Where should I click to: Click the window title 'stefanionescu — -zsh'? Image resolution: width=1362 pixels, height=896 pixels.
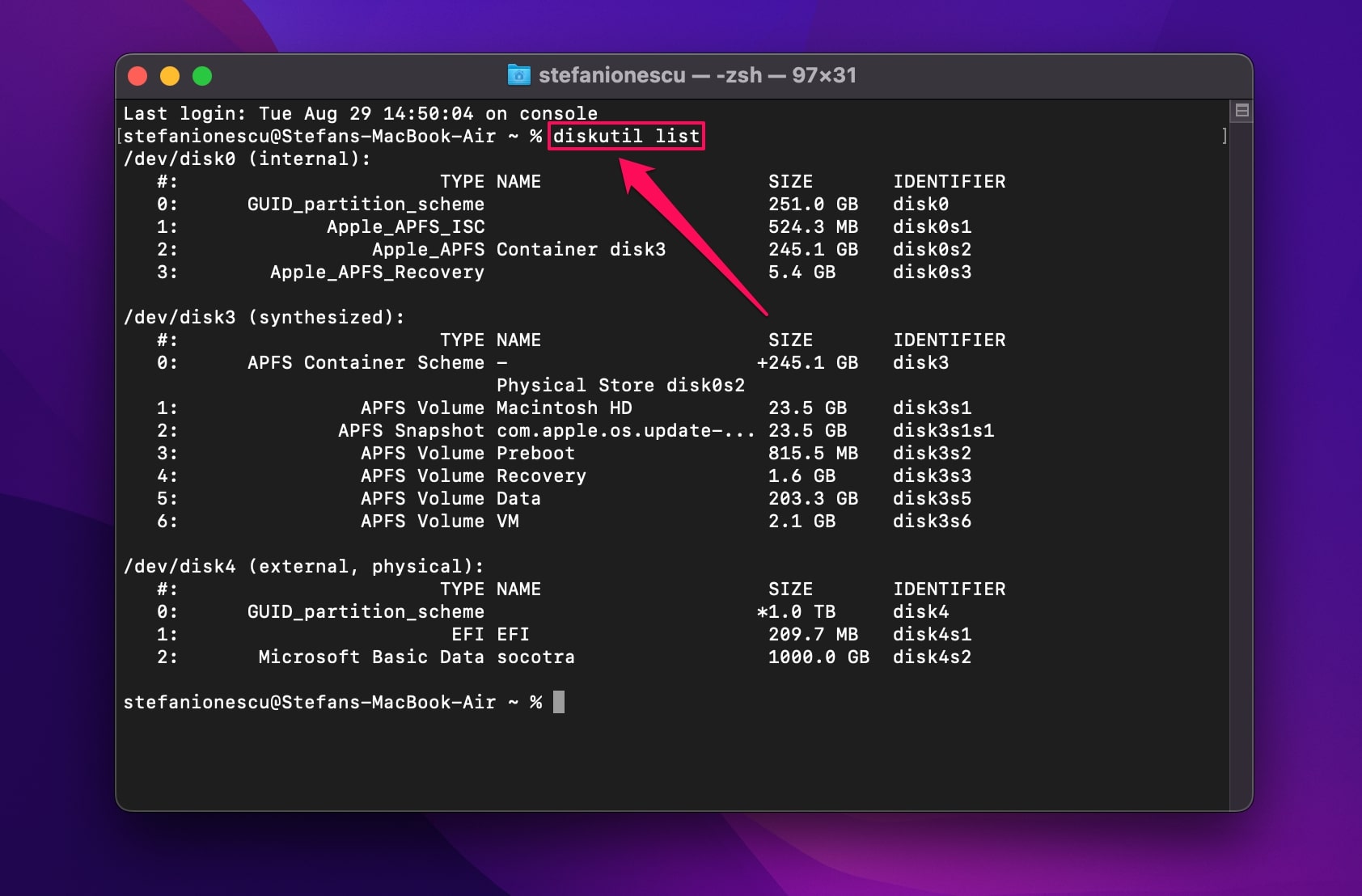pyautogui.click(x=697, y=75)
